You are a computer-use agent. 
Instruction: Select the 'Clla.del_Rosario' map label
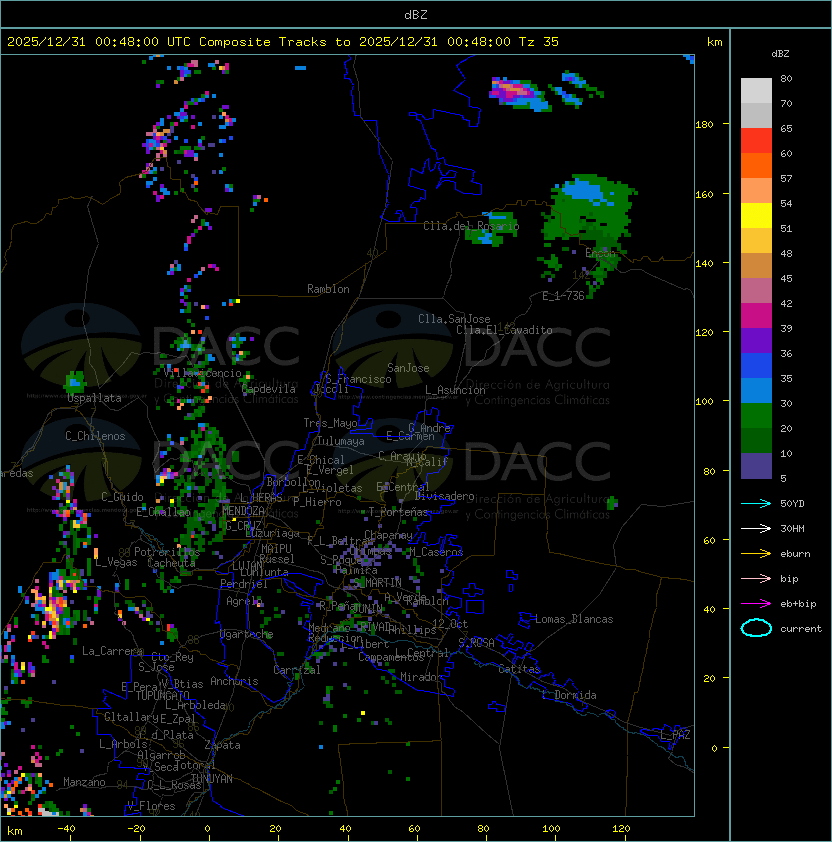click(471, 226)
